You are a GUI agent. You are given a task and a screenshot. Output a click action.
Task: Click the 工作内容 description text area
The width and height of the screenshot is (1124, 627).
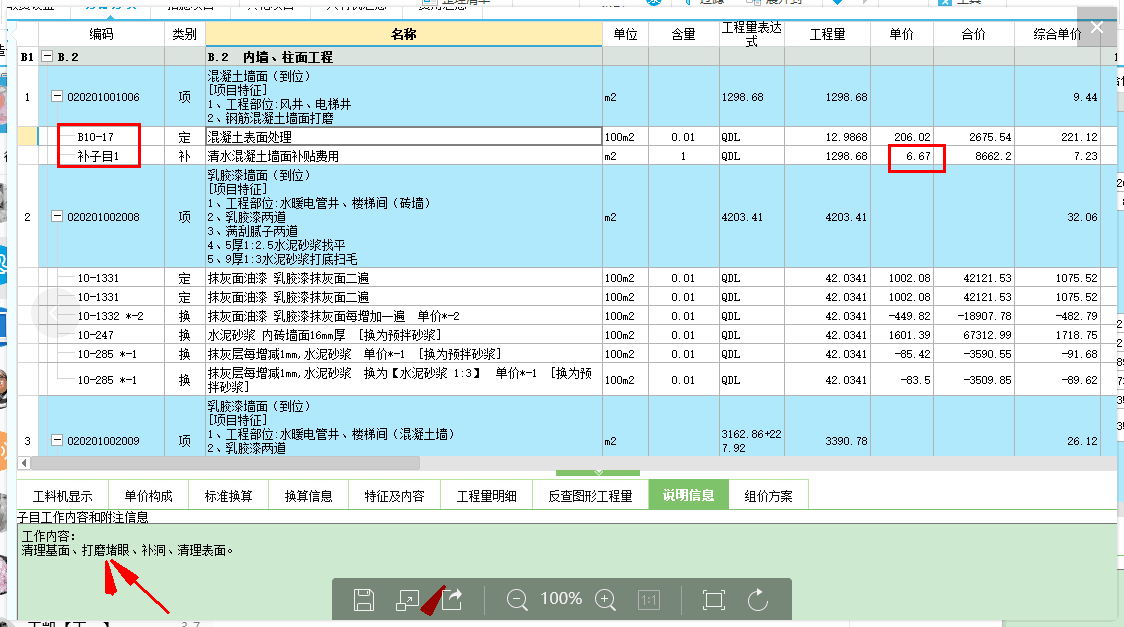pyautogui.click(x=566, y=570)
